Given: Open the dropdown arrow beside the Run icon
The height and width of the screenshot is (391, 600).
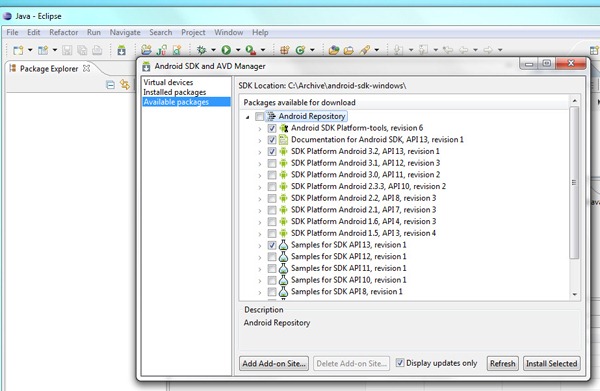Looking at the screenshot, I should (238, 50).
